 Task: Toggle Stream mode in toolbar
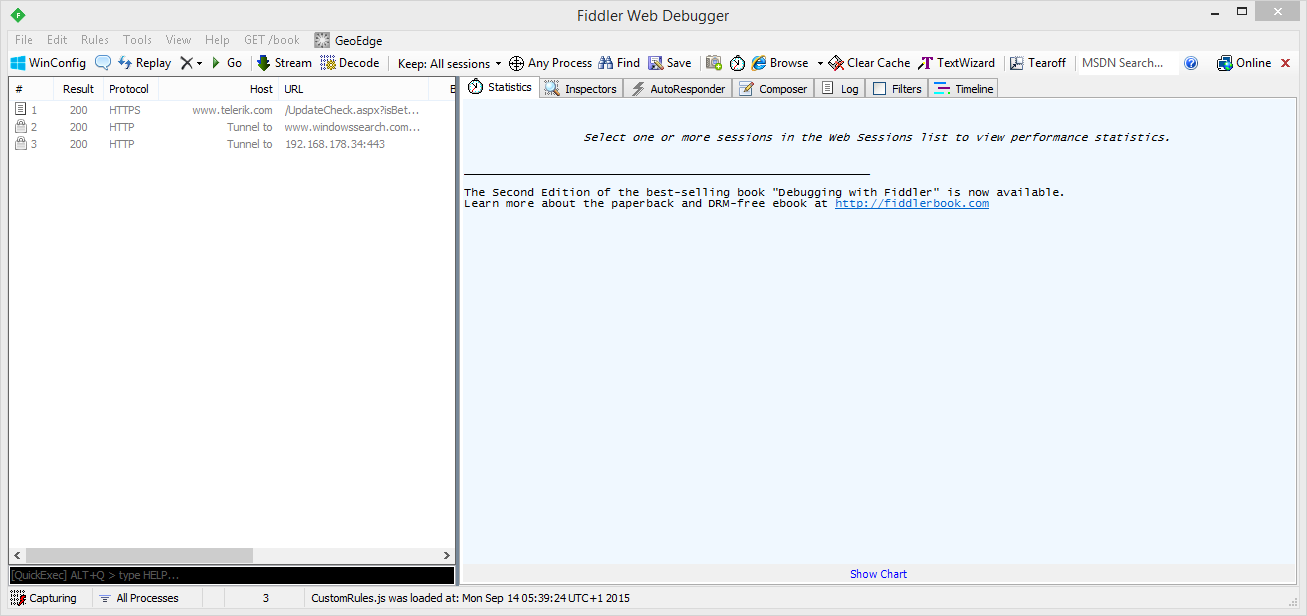click(284, 63)
